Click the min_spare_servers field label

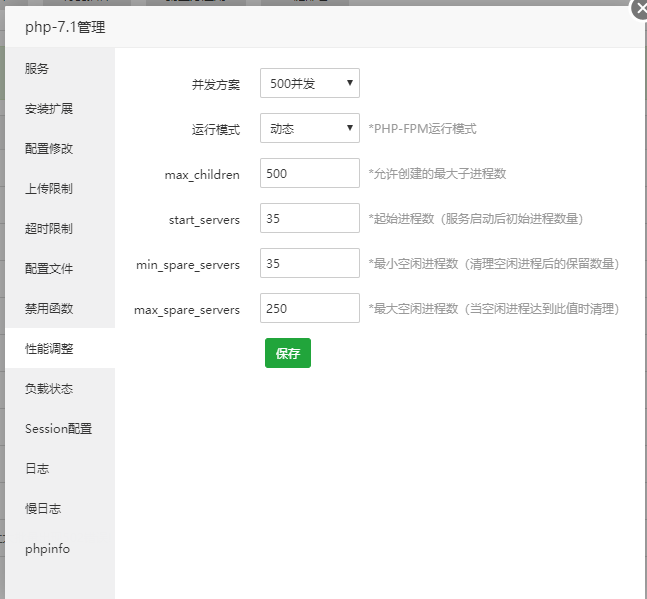[188, 265]
